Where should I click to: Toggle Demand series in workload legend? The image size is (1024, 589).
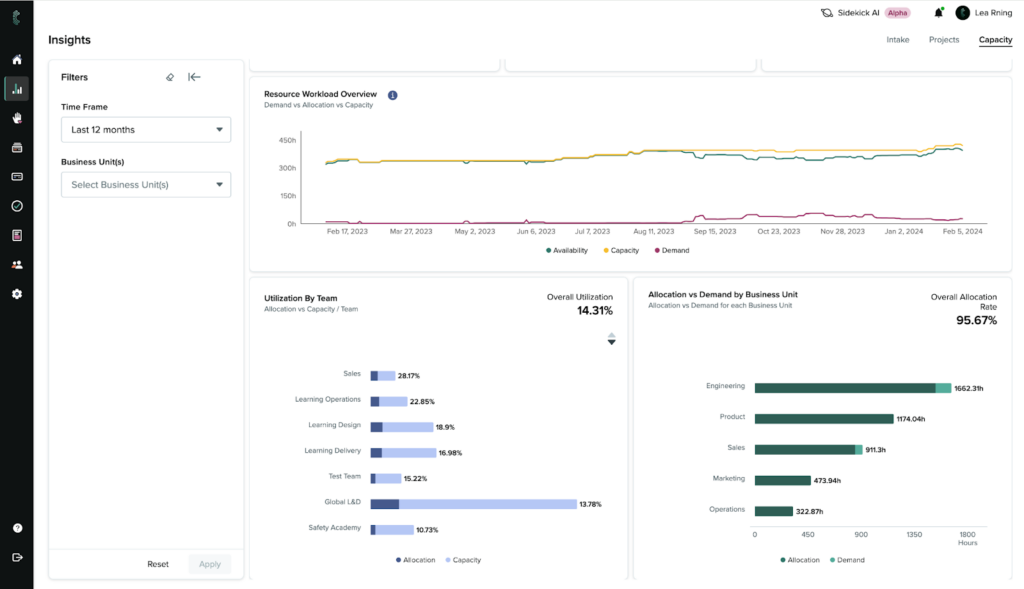[x=672, y=250]
